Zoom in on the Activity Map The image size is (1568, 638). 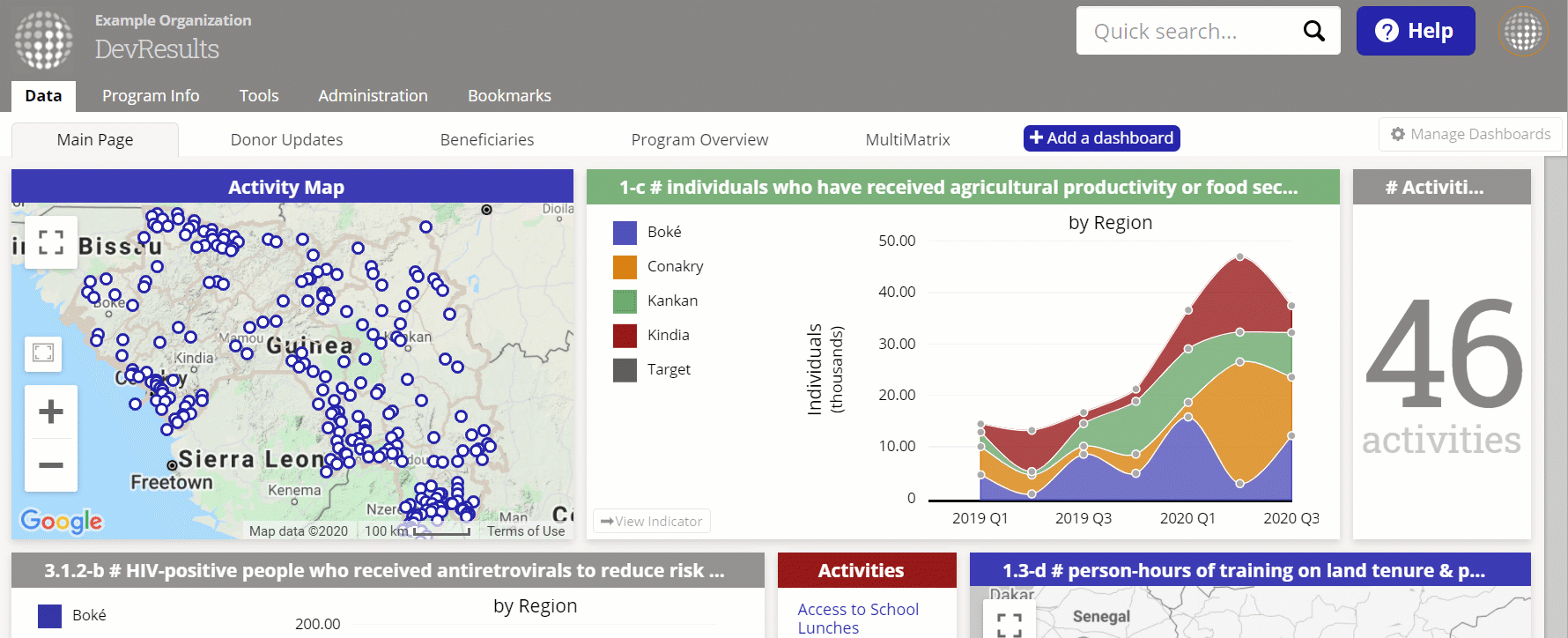(x=51, y=412)
